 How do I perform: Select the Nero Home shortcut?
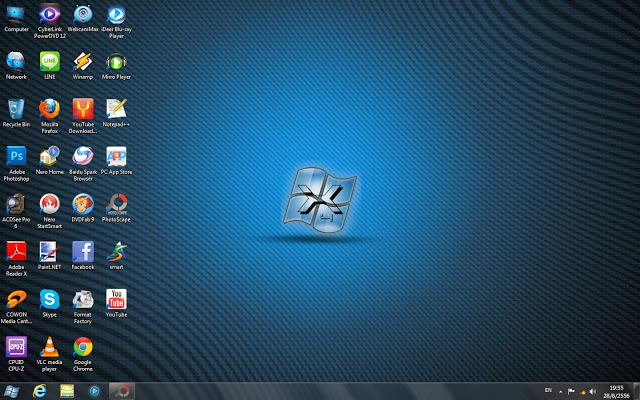tap(50, 161)
